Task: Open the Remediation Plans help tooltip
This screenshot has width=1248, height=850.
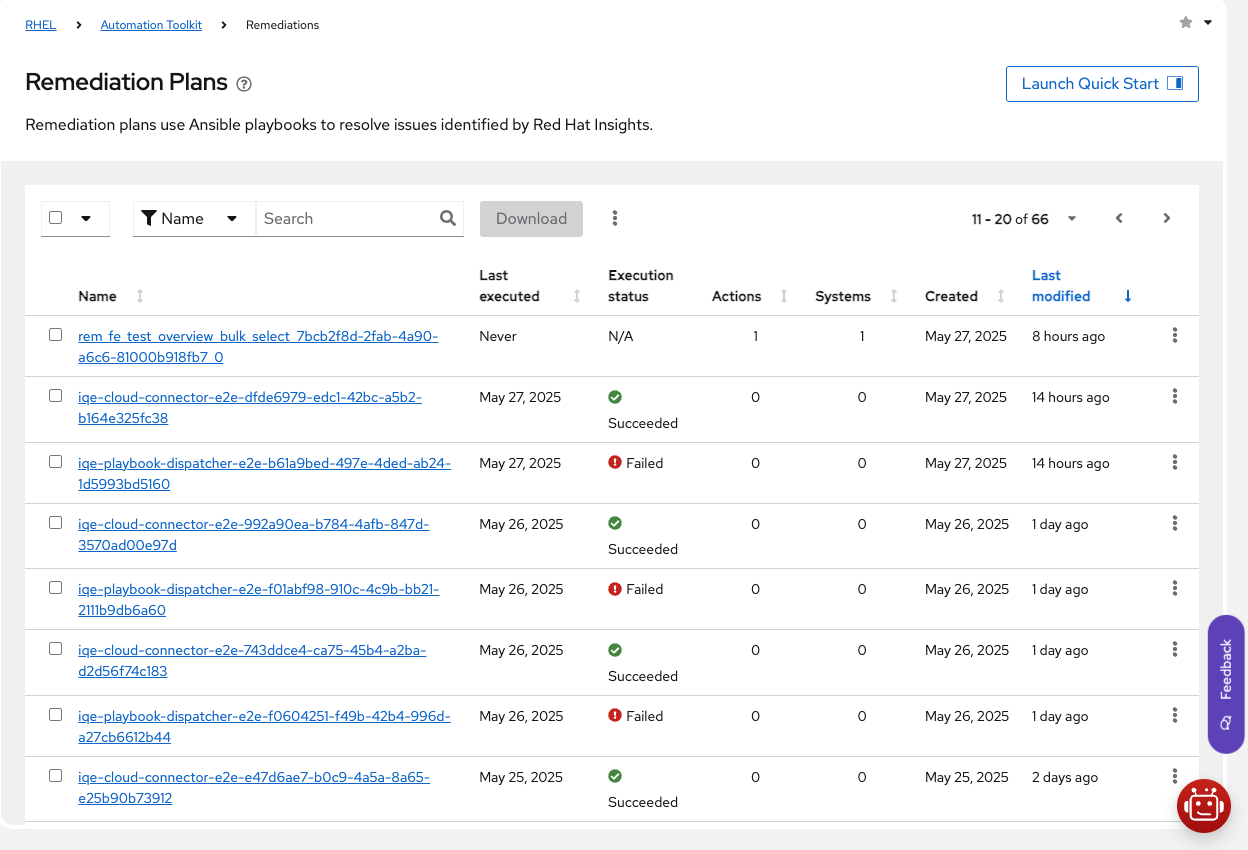Action: (243, 84)
